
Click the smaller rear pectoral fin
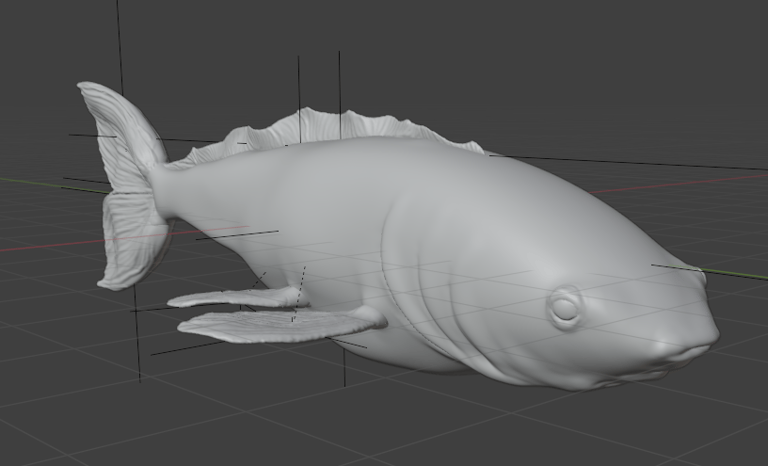239,297
